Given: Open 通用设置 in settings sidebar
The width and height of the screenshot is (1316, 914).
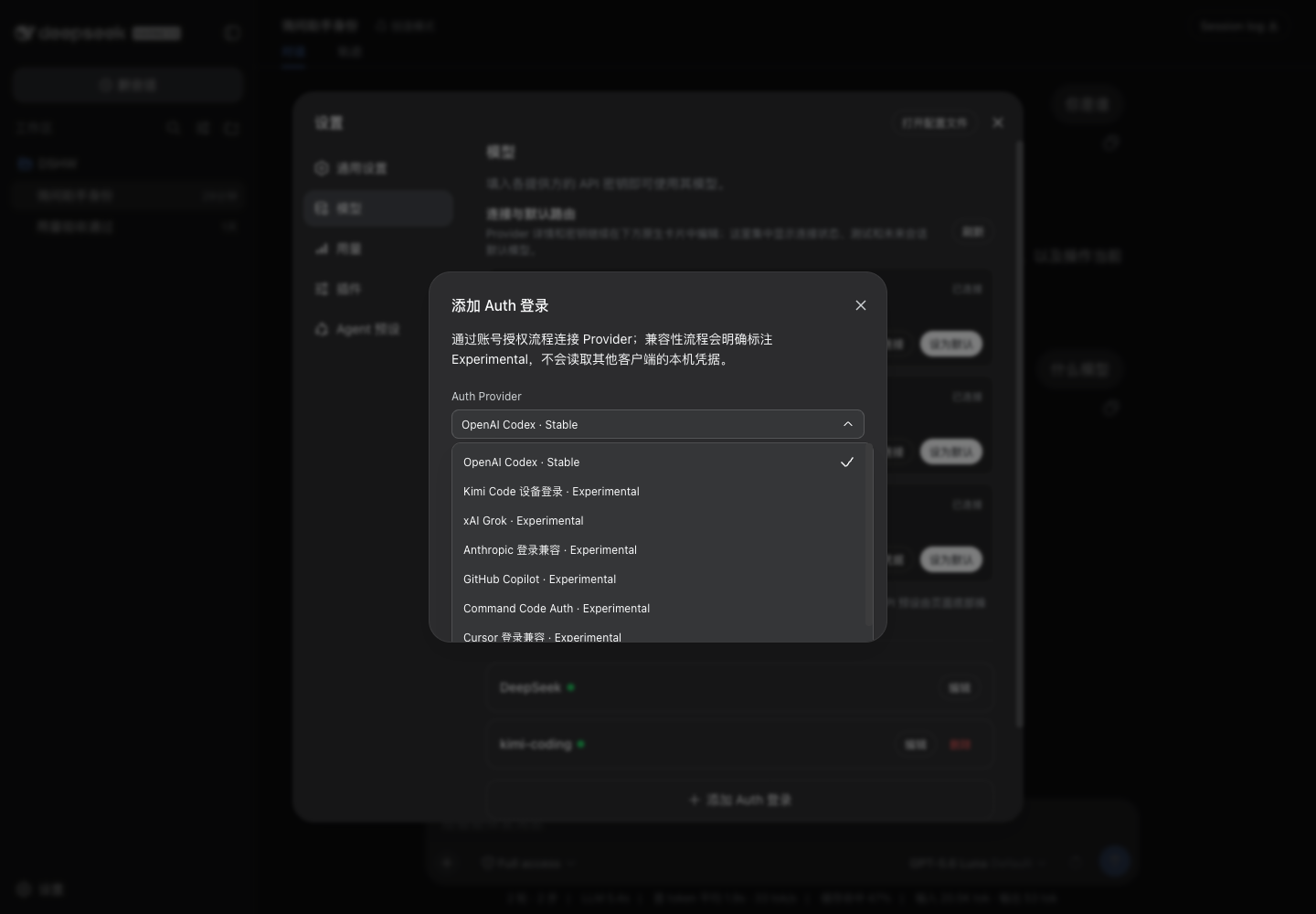Looking at the screenshot, I should [x=378, y=168].
